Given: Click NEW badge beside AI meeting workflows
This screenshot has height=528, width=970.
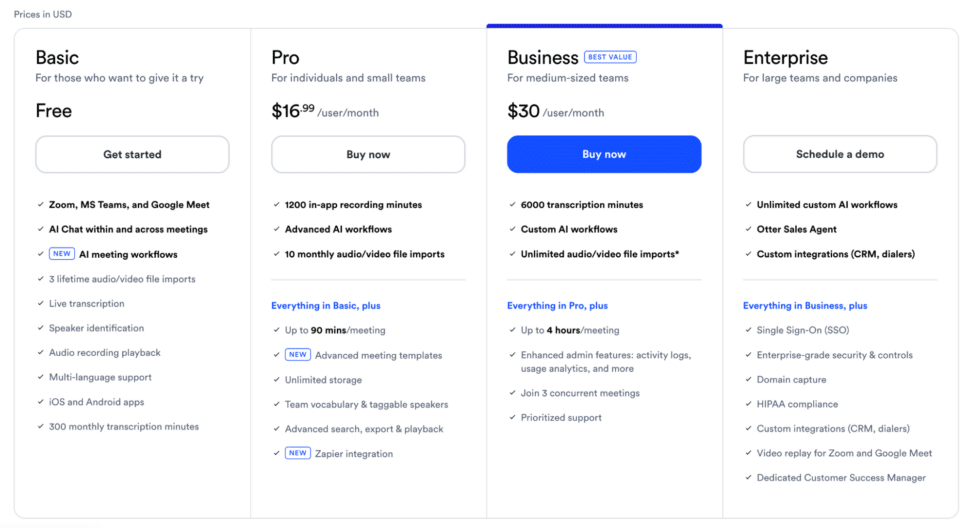Looking at the screenshot, I should [61, 254].
